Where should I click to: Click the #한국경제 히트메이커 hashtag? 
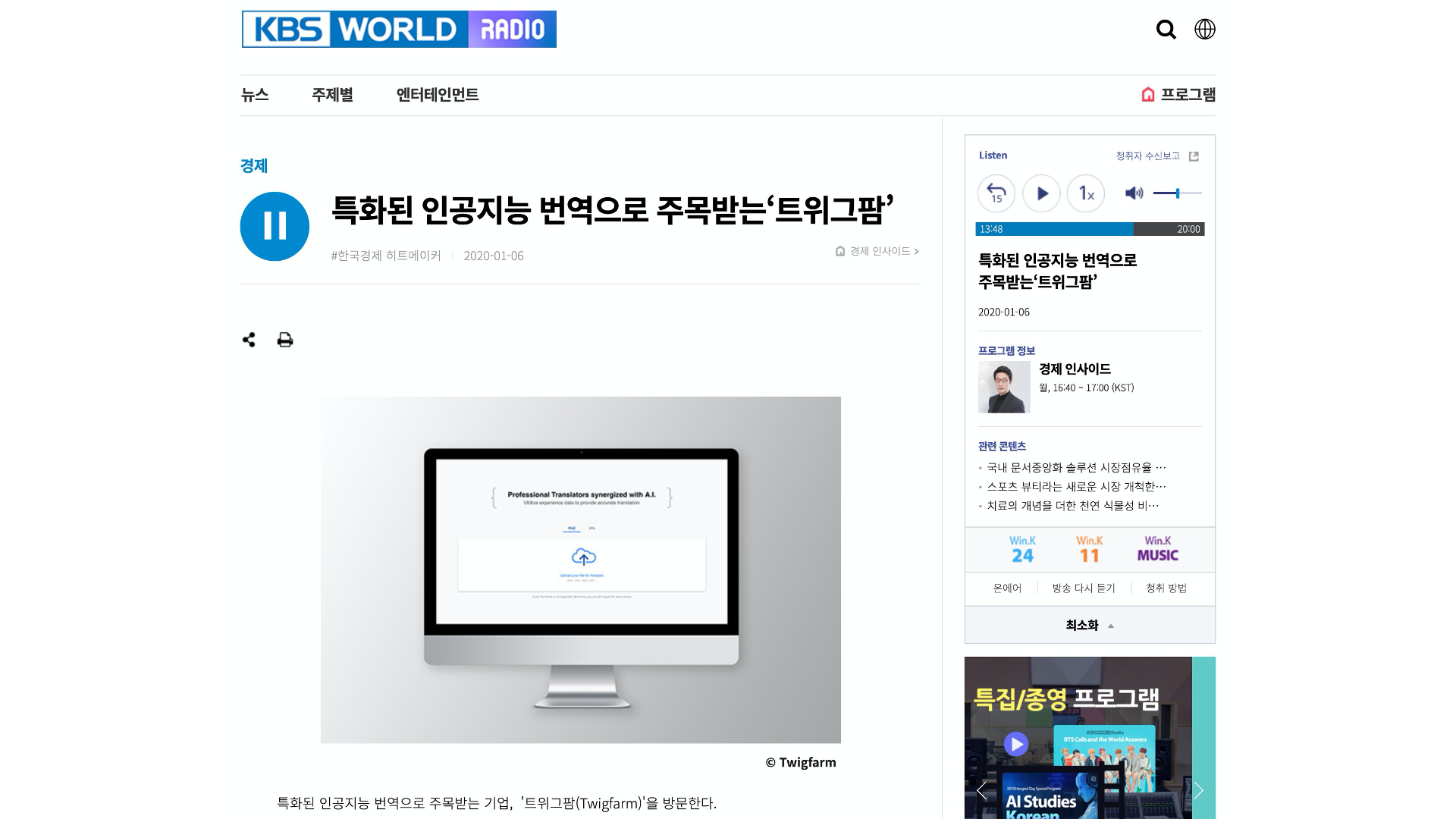[386, 256]
